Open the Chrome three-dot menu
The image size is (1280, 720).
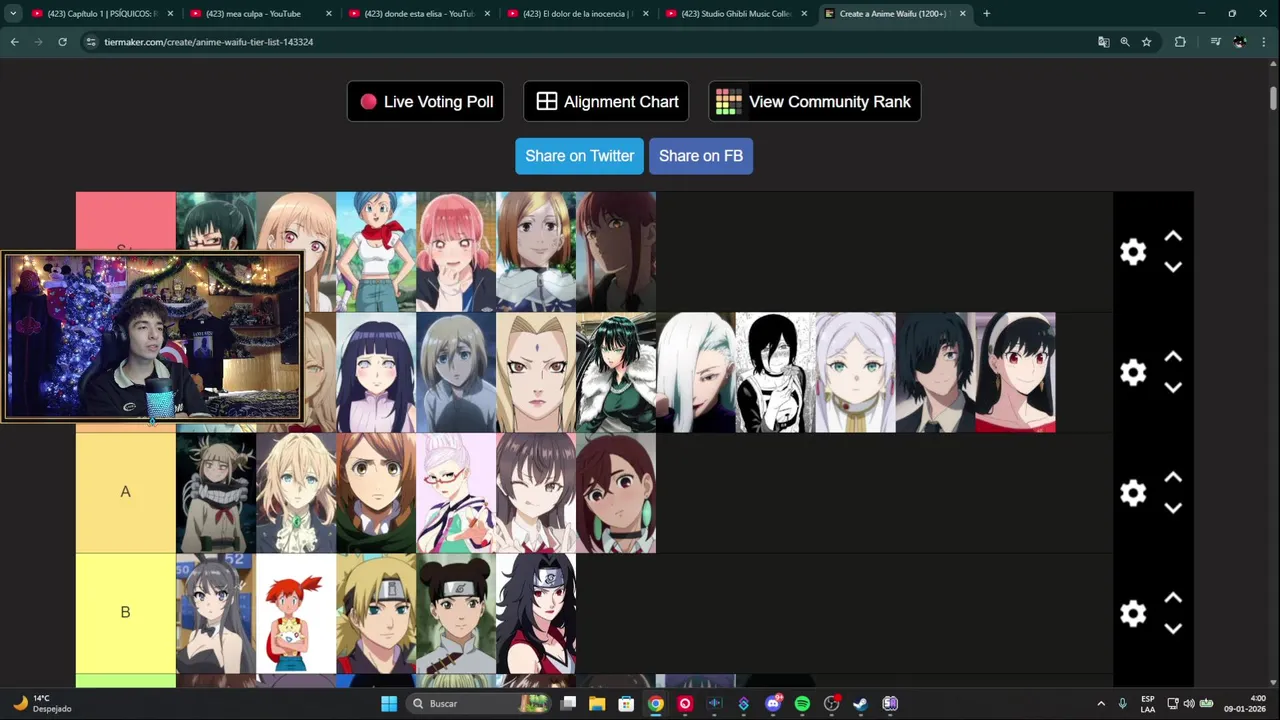tap(1265, 42)
